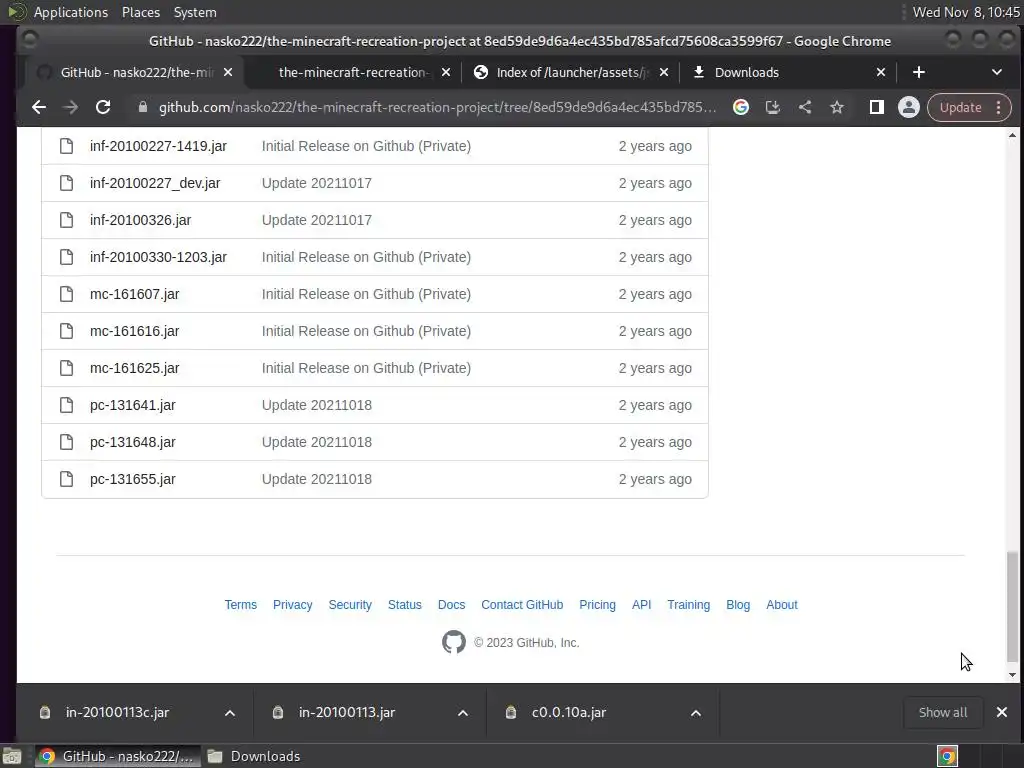Click the file icon beside pc-131655.jar
1024x768 pixels.
click(67, 479)
